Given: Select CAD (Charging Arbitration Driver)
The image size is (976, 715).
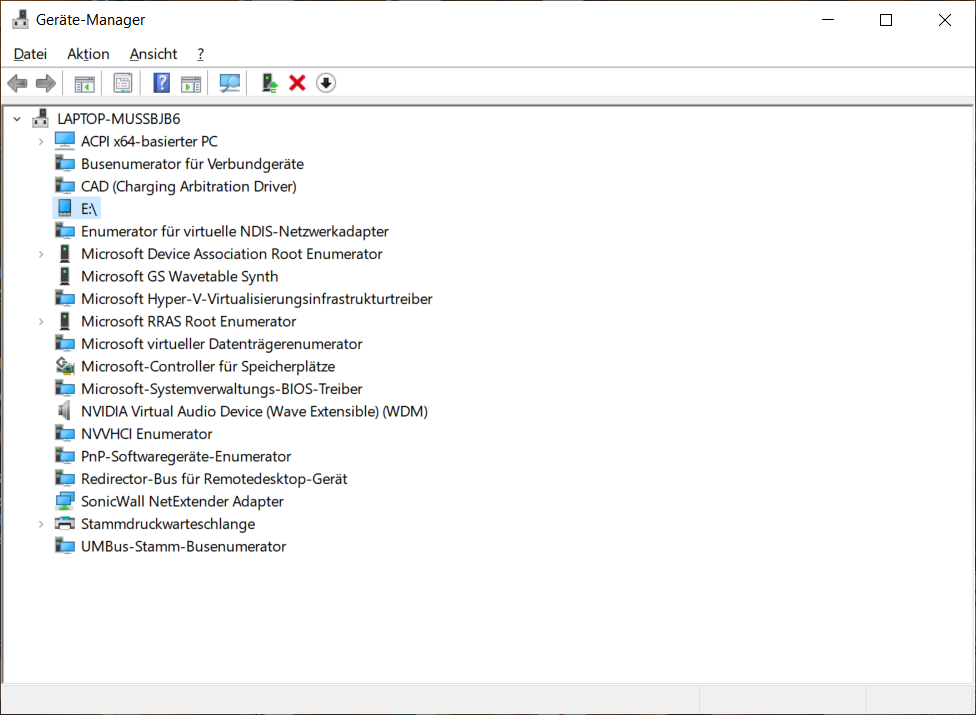Looking at the screenshot, I should point(189,186).
